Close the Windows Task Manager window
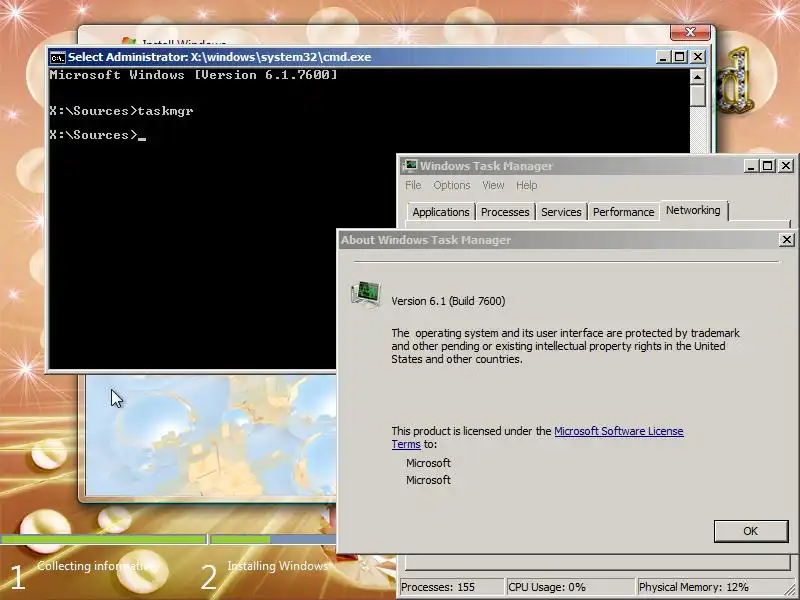This screenshot has width=800, height=600. pyautogui.click(x=786, y=166)
